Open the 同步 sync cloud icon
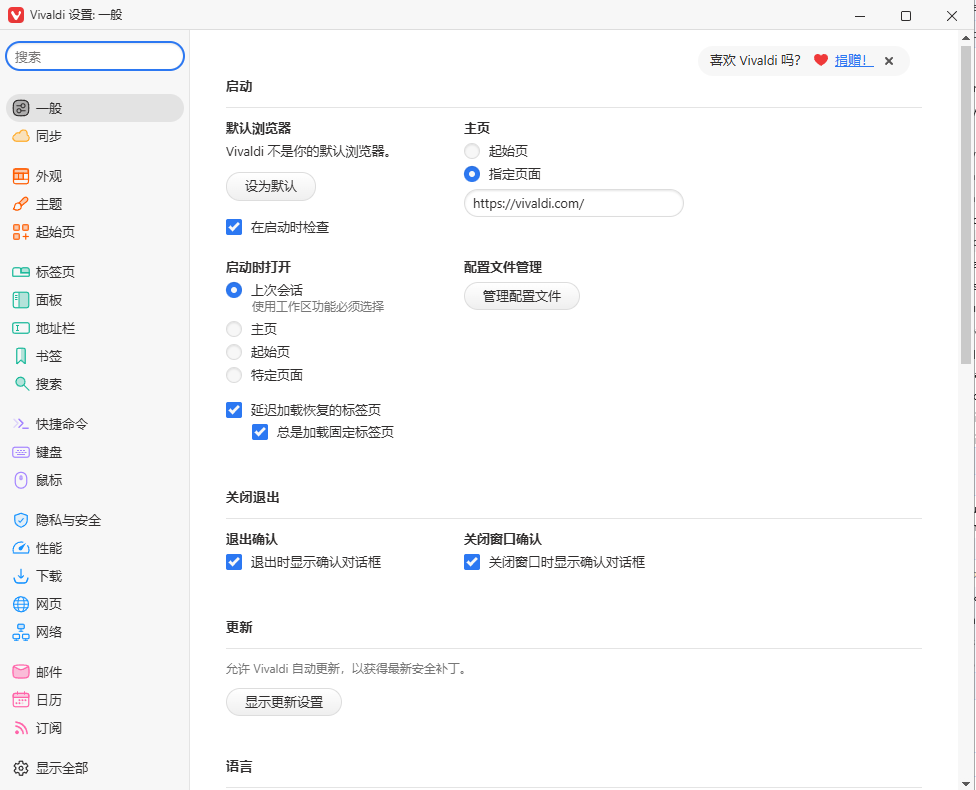Image resolution: width=976 pixels, height=790 pixels. 21,136
